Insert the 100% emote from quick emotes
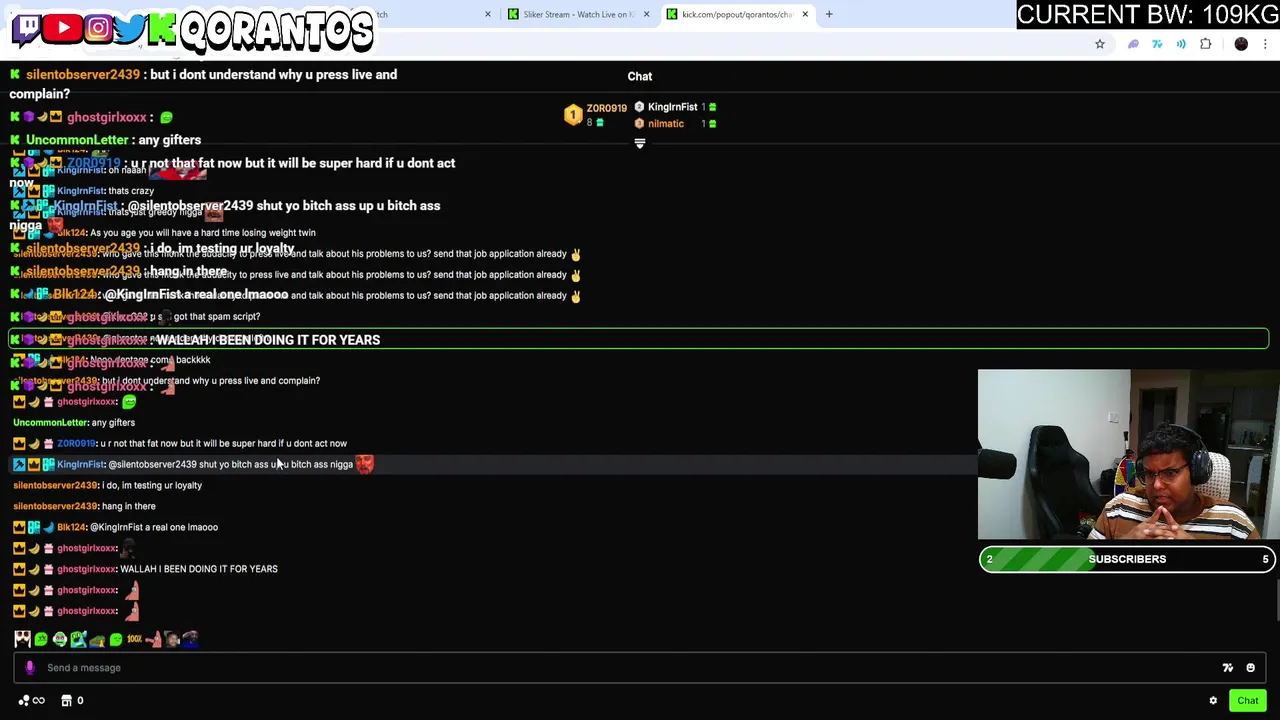Viewport: 1280px width, 720px height. pyautogui.click(x=134, y=639)
